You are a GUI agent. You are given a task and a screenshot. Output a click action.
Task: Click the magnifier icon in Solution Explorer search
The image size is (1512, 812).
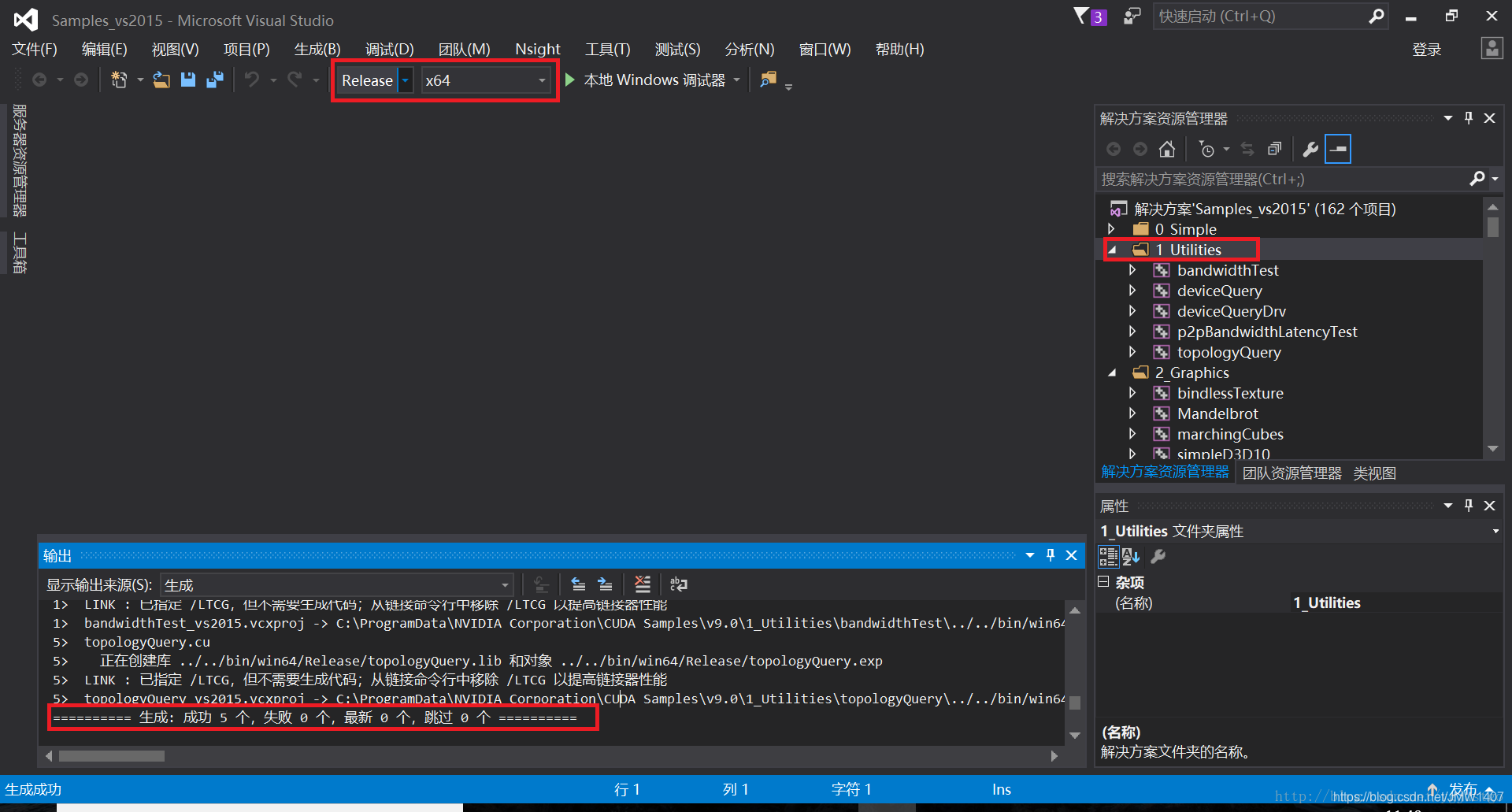click(x=1477, y=180)
